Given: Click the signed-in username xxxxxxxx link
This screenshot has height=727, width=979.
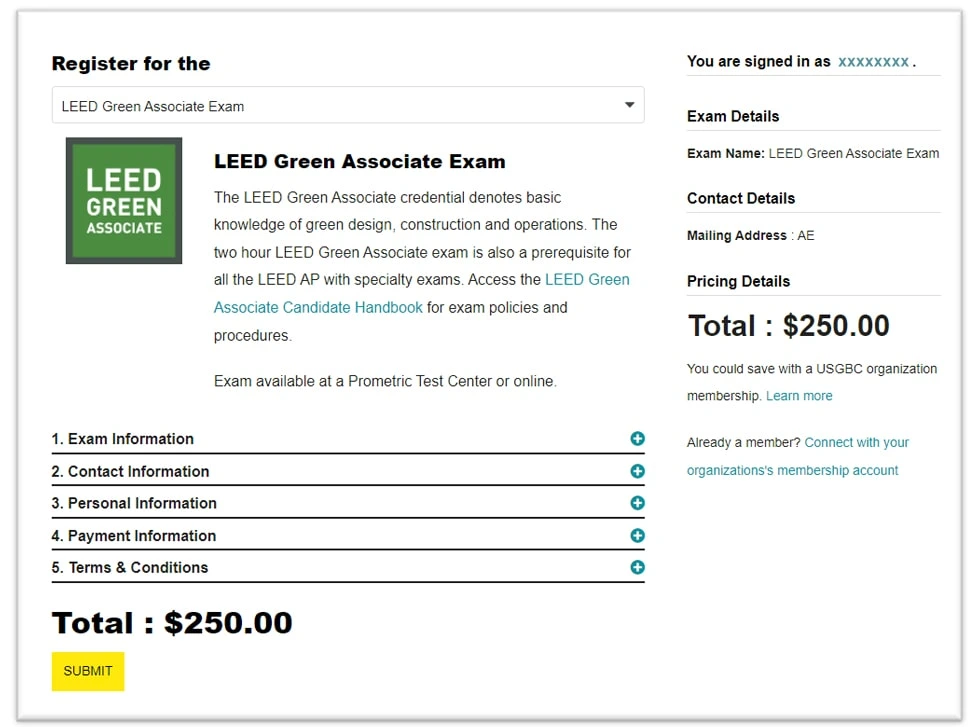Looking at the screenshot, I should click(x=873, y=62).
